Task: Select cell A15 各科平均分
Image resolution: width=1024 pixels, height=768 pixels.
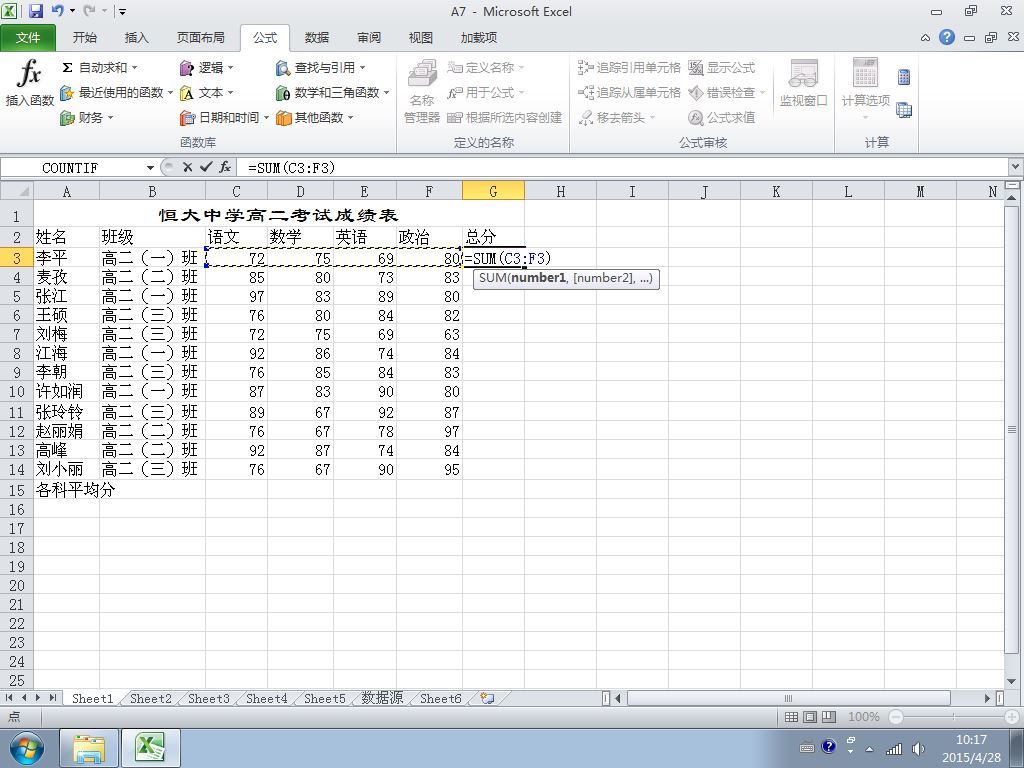Action: [67, 490]
